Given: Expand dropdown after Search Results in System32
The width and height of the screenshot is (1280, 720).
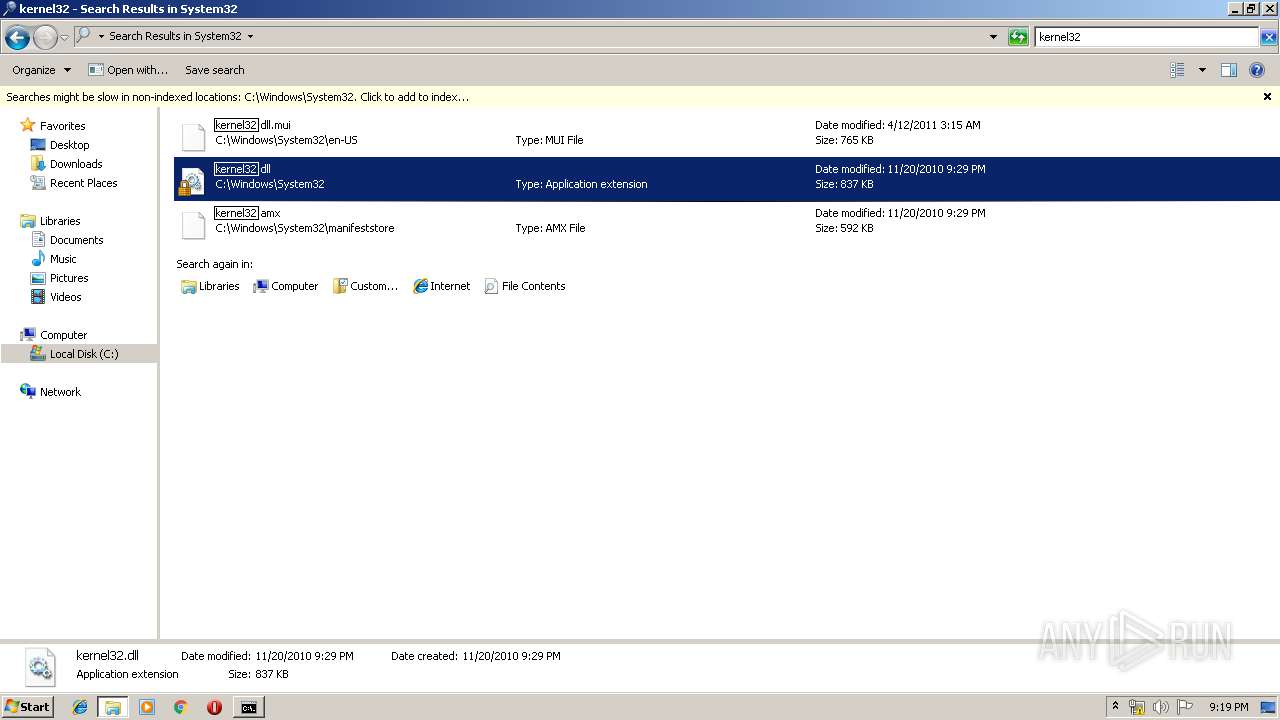Looking at the screenshot, I should 250,36.
